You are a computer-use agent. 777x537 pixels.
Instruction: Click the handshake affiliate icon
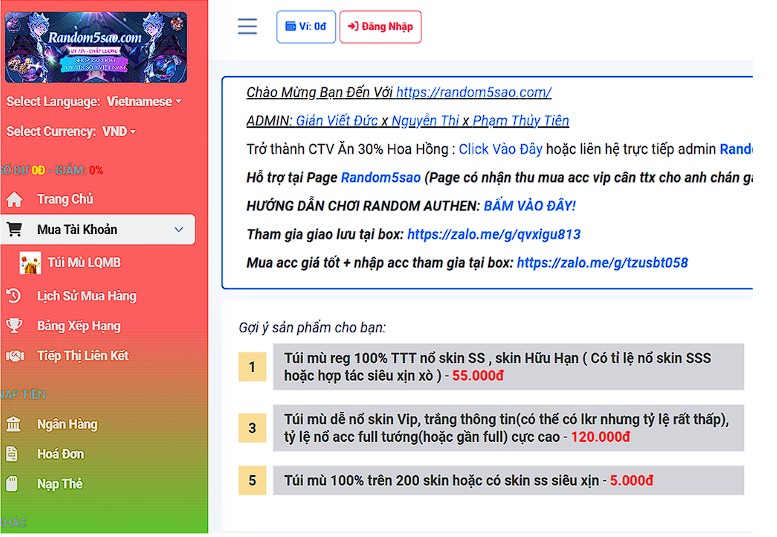[x=14, y=356]
